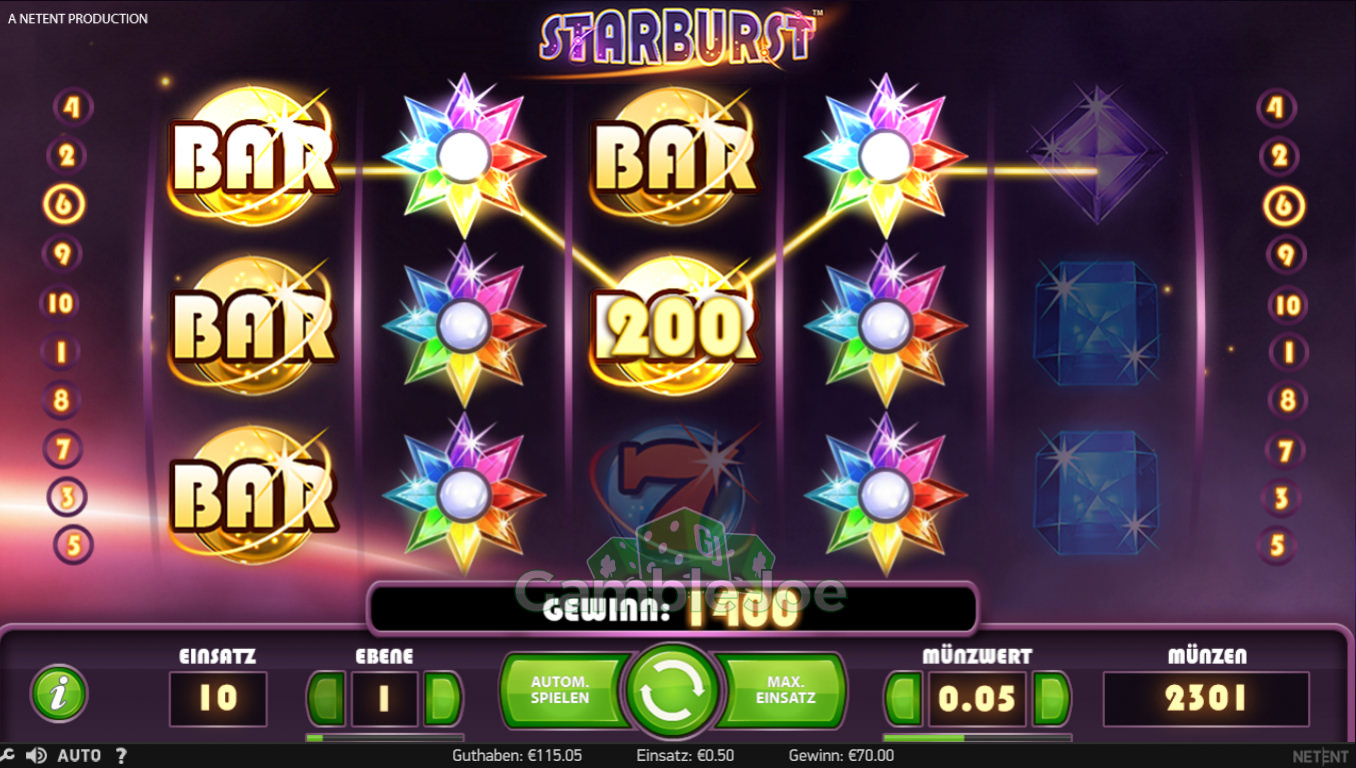1356x768 pixels.
Task: Select payline 4 indicator on left side
Action: tap(72, 107)
